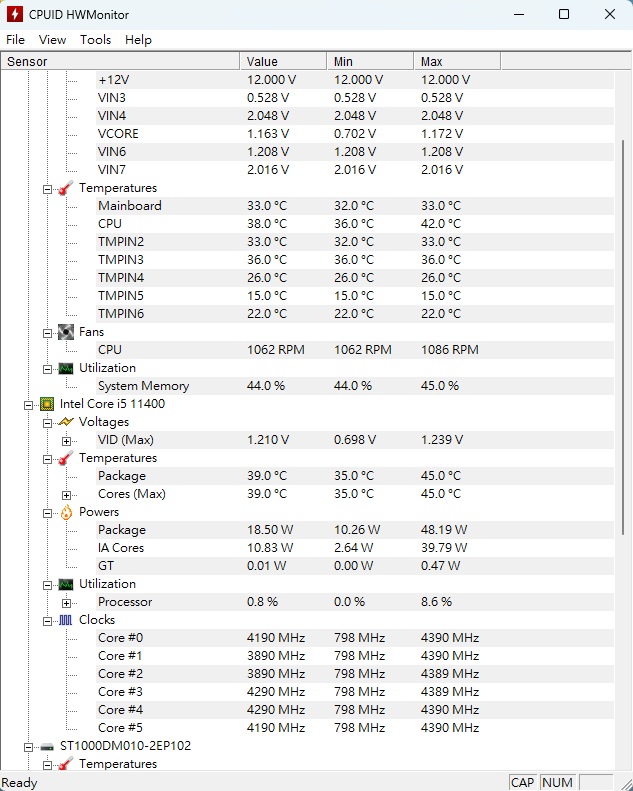
Task: Click the Clocks waveform icon
Action: [x=66, y=620]
